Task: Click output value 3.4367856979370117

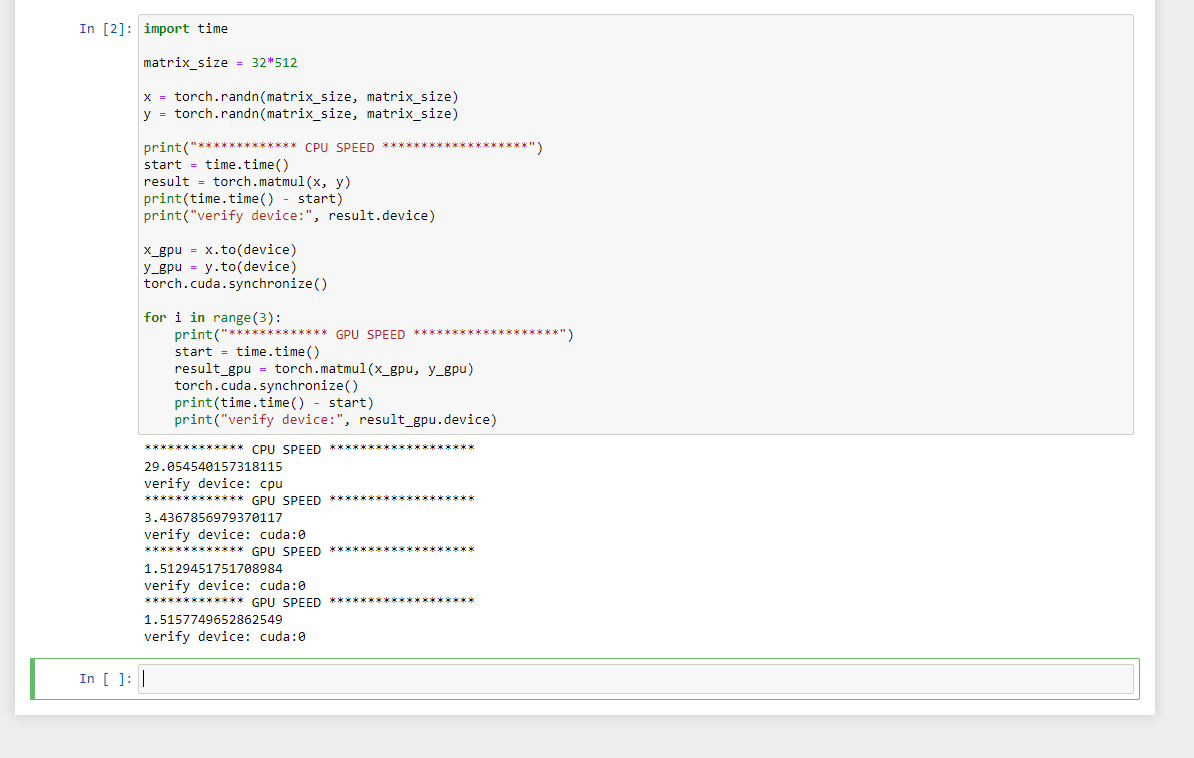Action: [x=213, y=517]
